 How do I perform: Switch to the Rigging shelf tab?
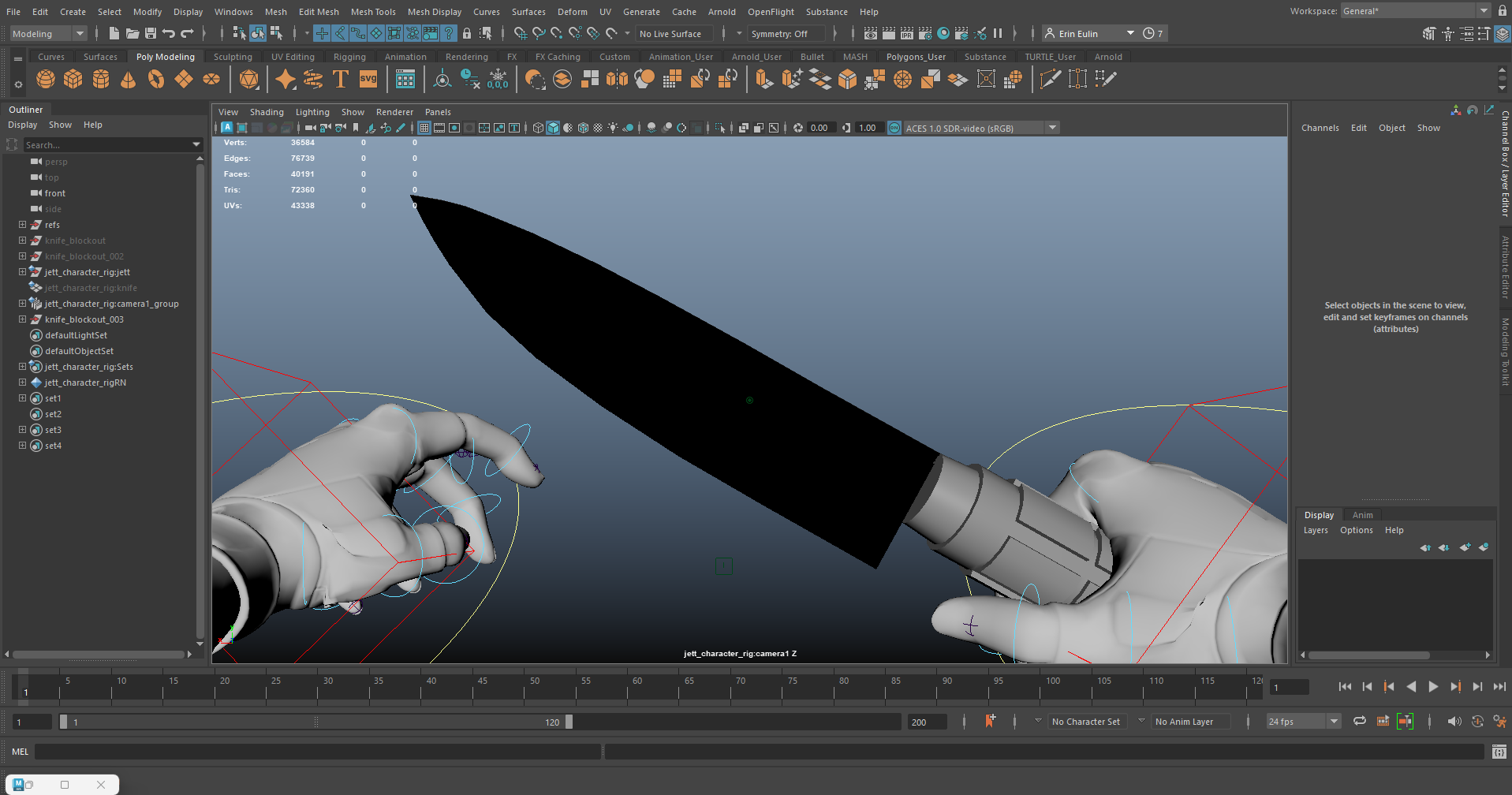coord(349,57)
